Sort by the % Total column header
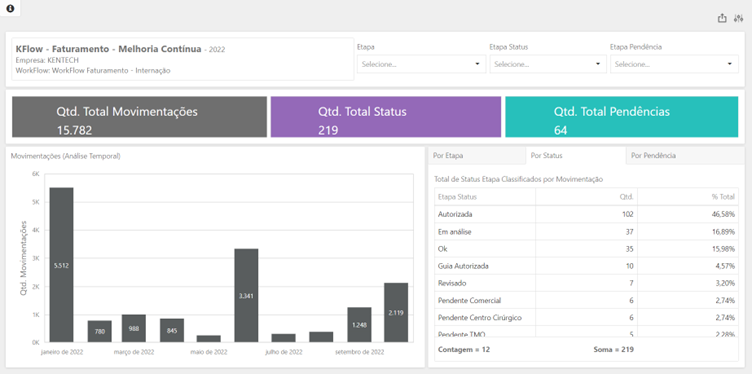Viewport: 752px width, 374px height. 688,197
